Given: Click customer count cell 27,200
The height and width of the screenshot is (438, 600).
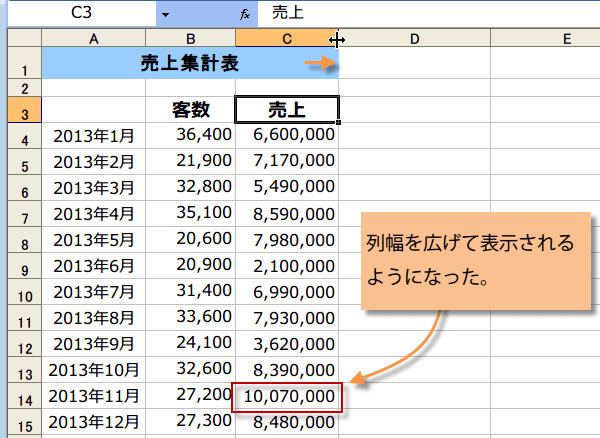Looking at the screenshot, I should 191,396.
